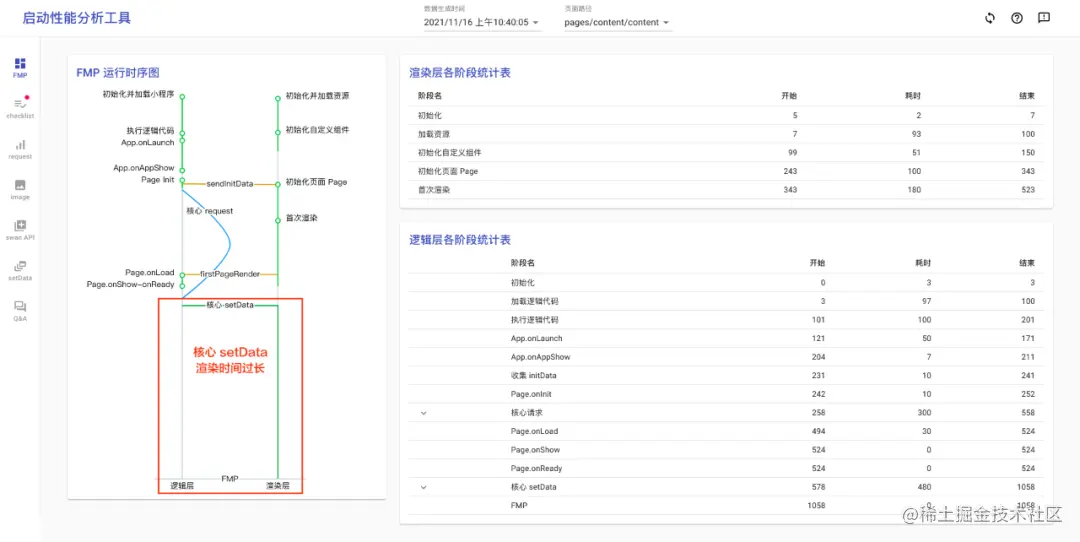Open the feedback message icon
1080x542 pixels.
[1043, 19]
